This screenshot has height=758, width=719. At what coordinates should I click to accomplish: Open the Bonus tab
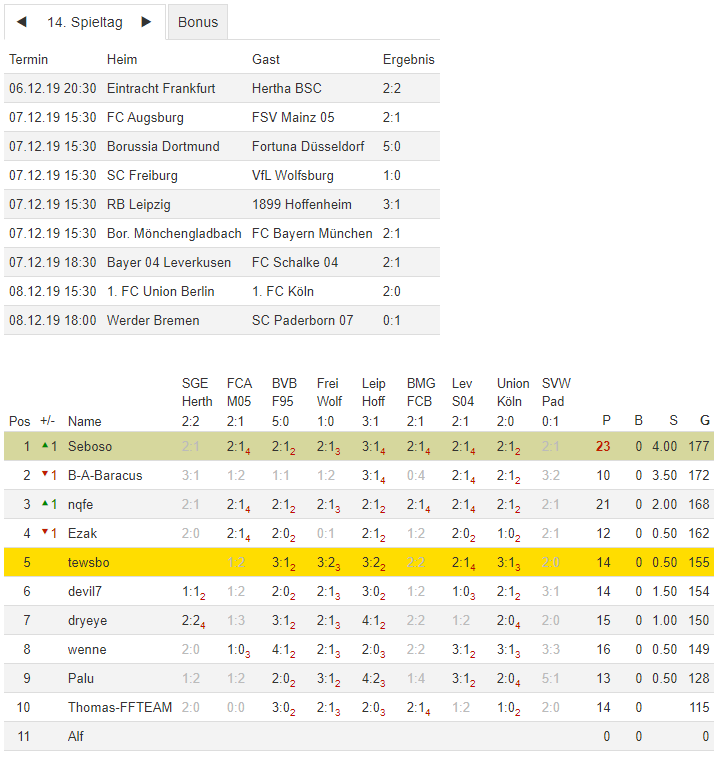click(198, 22)
